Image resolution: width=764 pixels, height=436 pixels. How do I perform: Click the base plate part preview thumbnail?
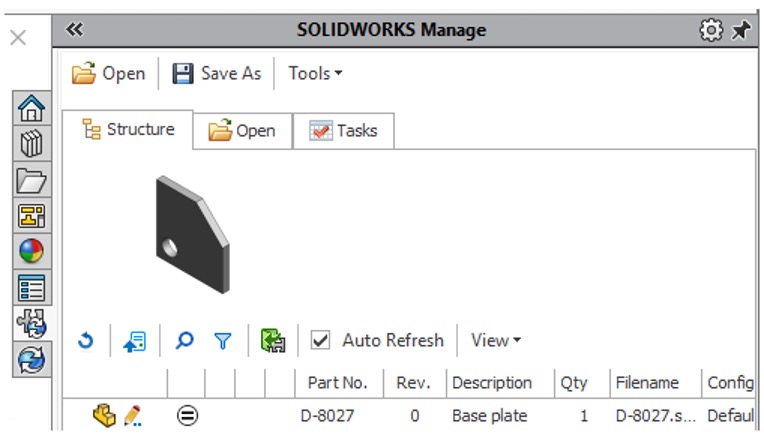tap(192, 234)
